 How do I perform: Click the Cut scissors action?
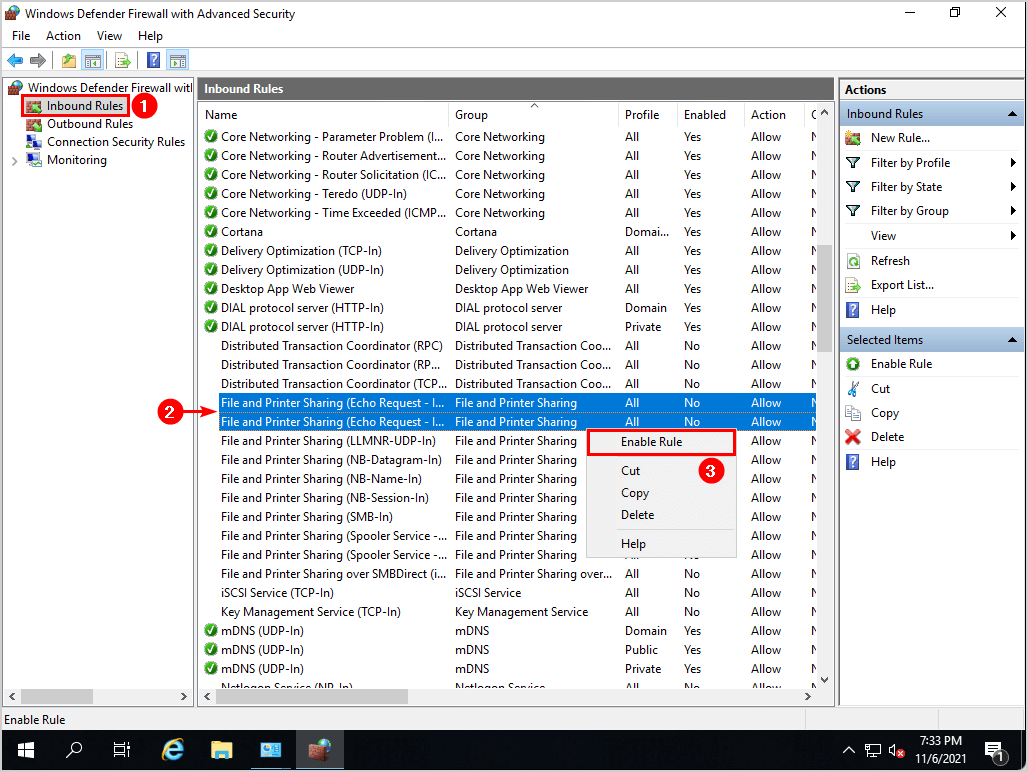coord(853,389)
